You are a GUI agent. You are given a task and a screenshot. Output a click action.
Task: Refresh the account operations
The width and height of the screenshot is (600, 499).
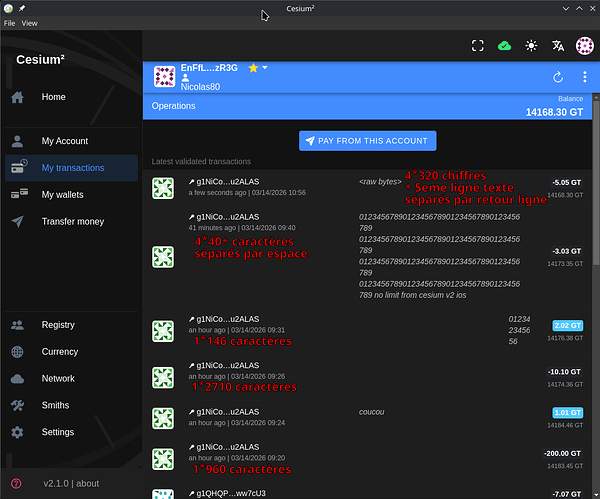[558, 77]
